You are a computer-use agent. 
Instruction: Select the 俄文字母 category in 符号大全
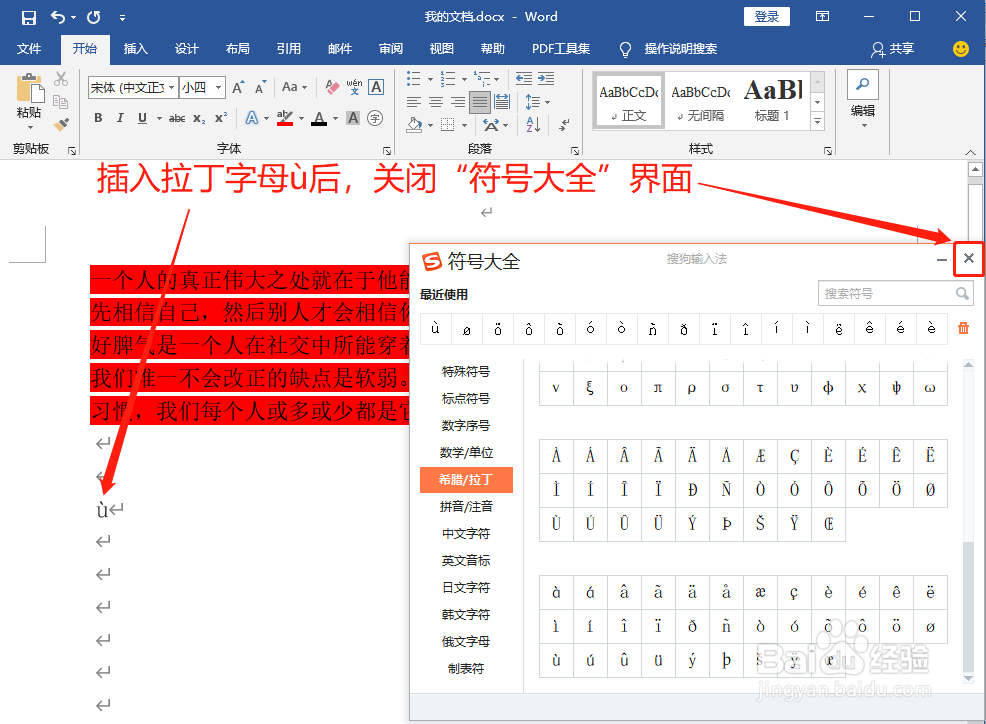466,641
